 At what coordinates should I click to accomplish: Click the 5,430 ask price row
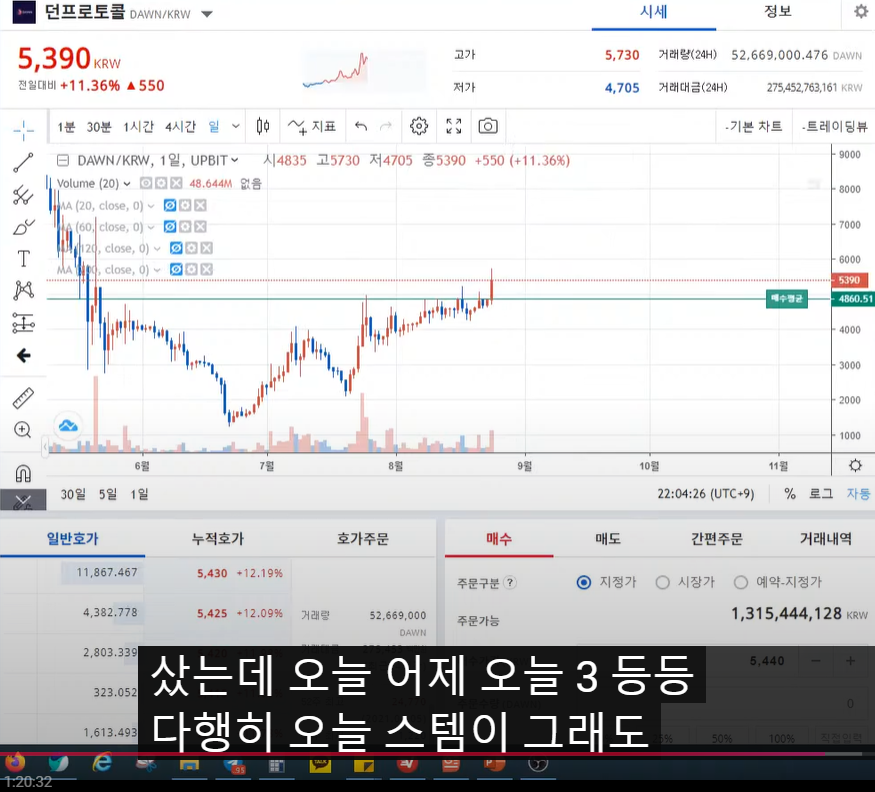218,573
